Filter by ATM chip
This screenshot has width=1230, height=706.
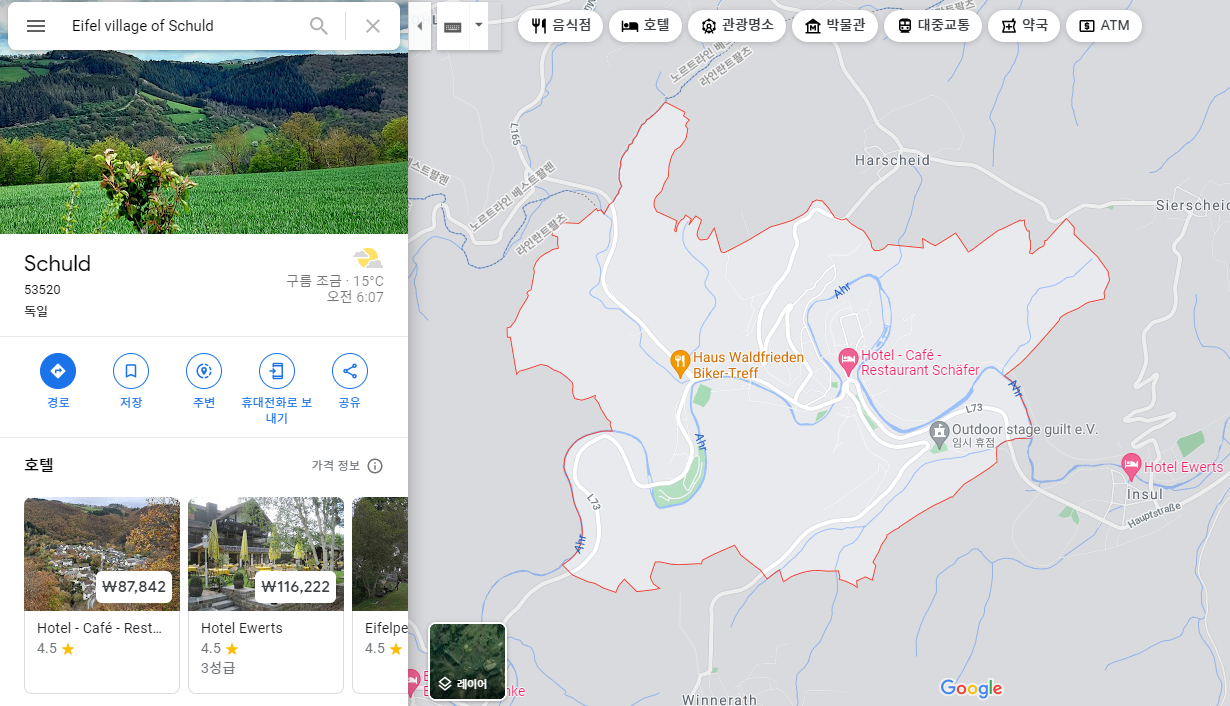[x=1104, y=26]
